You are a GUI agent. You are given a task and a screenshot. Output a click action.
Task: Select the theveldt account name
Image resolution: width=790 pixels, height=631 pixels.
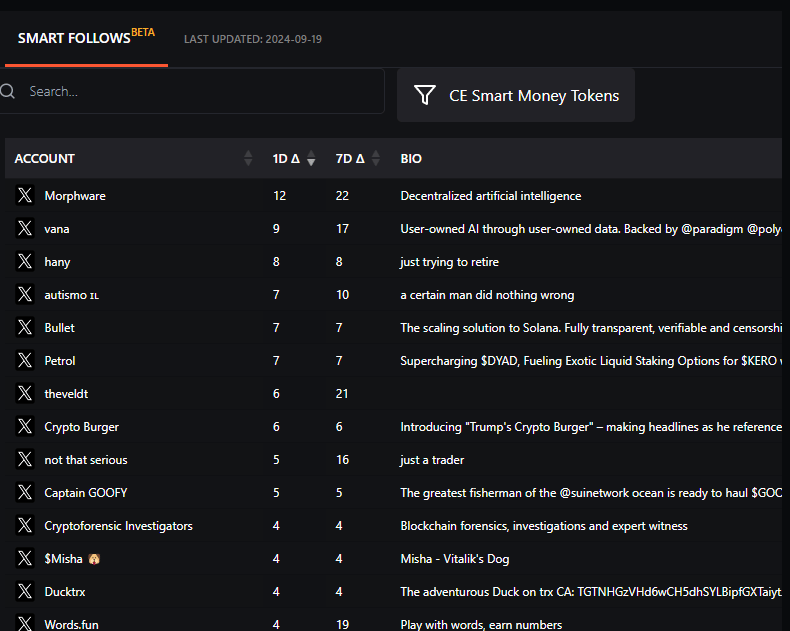pyautogui.click(x=66, y=394)
